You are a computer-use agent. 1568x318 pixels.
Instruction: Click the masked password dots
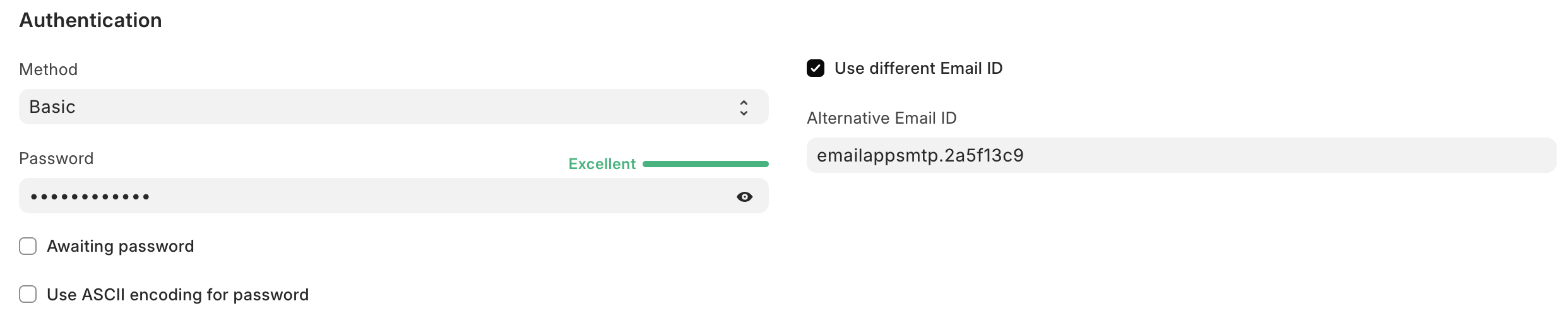(90, 197)
